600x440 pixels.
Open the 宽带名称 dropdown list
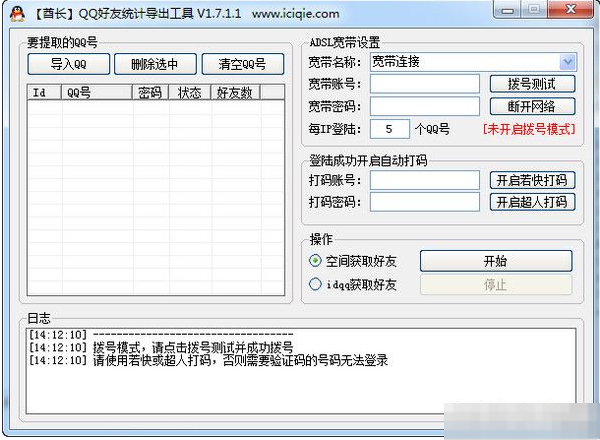[x=568, y=62]
